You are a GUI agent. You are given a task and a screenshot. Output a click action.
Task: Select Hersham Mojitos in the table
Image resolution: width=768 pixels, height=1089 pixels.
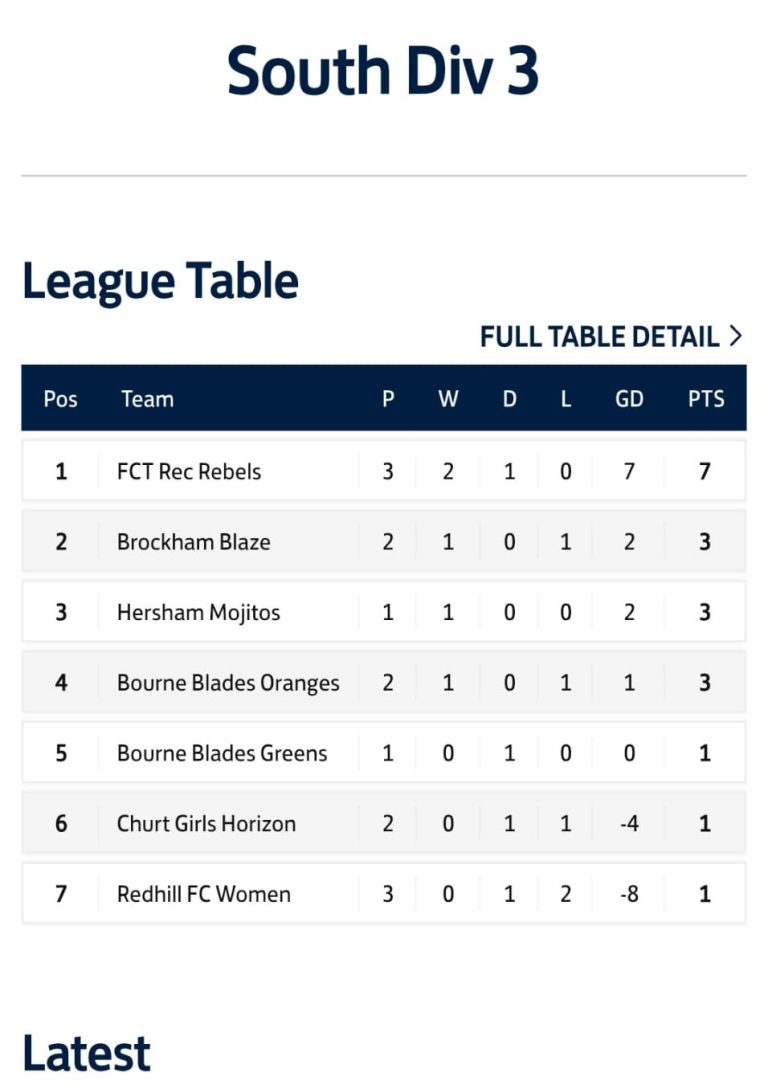pos(198,612)
